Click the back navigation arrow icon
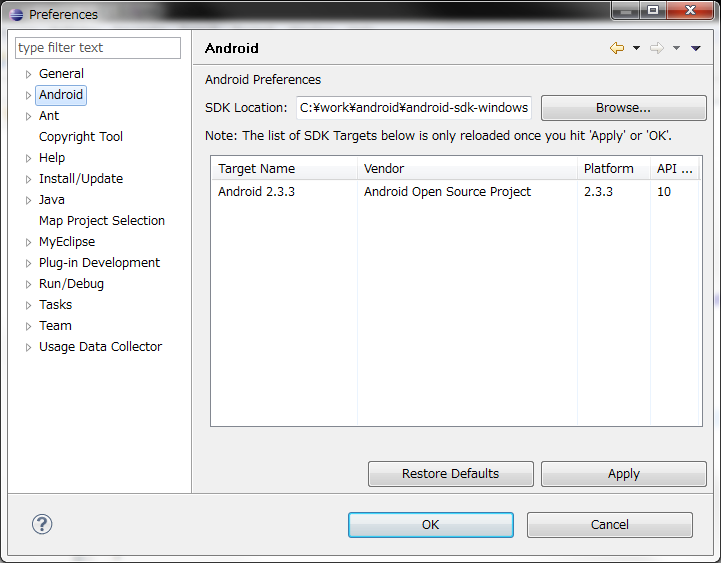This screenshot has height=563, width=721. point(617,48)
